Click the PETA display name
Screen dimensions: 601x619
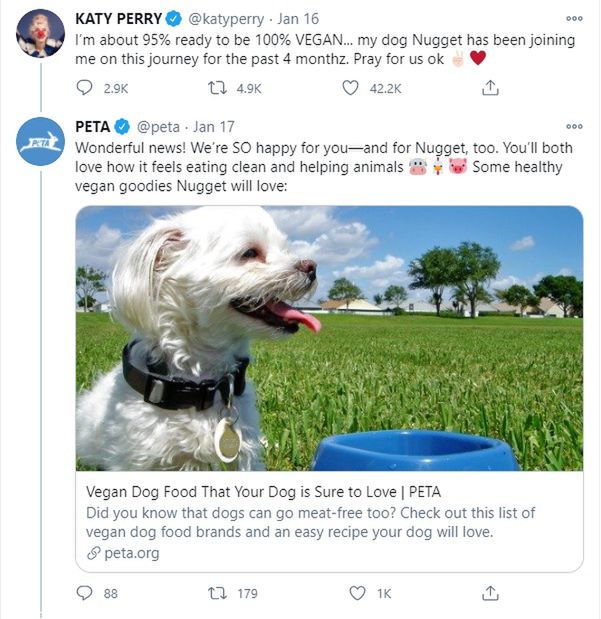click(93, 127)
